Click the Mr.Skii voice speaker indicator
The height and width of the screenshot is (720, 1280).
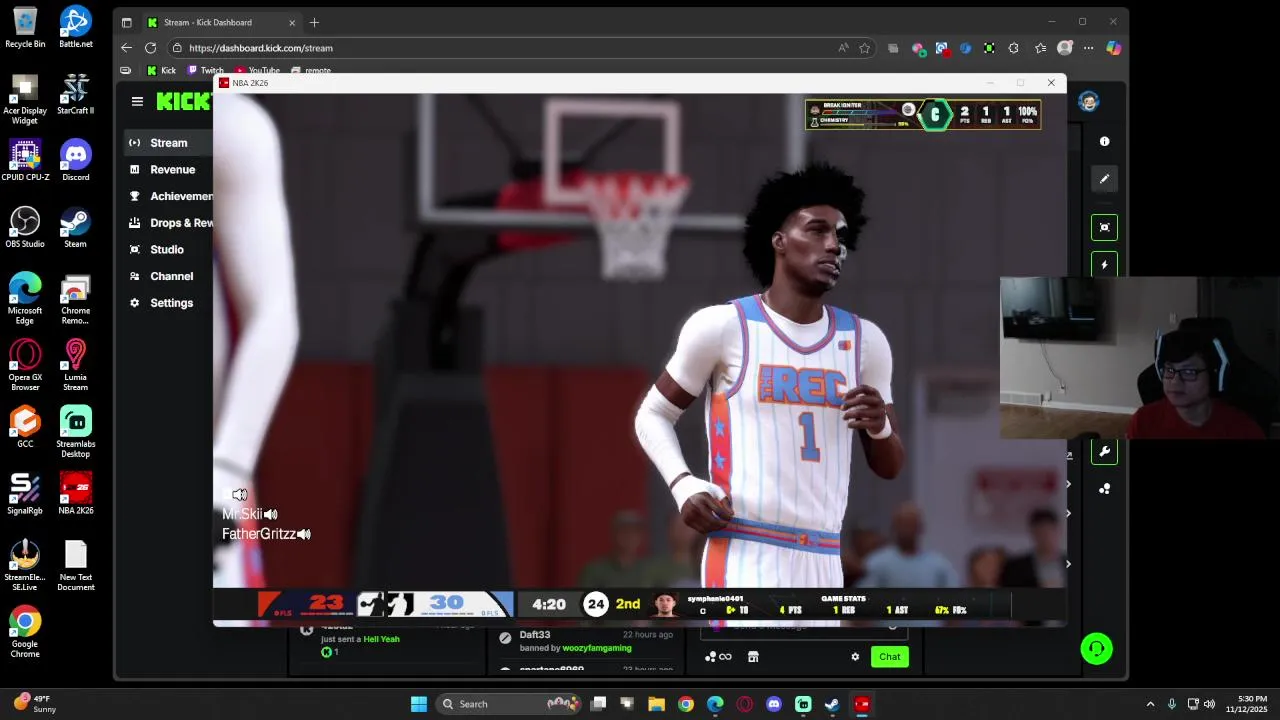270,515
